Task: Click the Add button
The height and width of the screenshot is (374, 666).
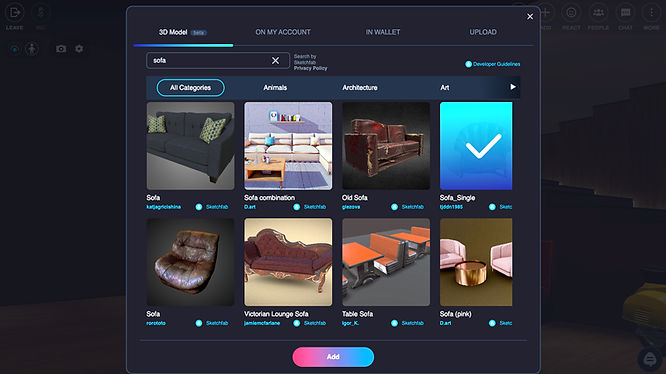Action: (x=333, y=357)
